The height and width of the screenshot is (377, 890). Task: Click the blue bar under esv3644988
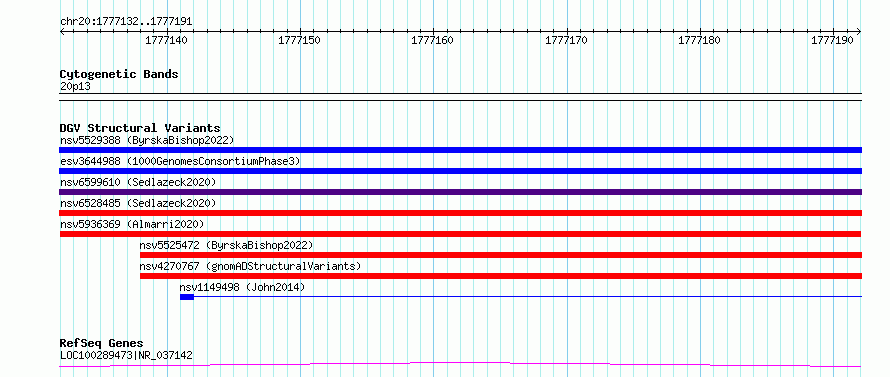[460, 171]
